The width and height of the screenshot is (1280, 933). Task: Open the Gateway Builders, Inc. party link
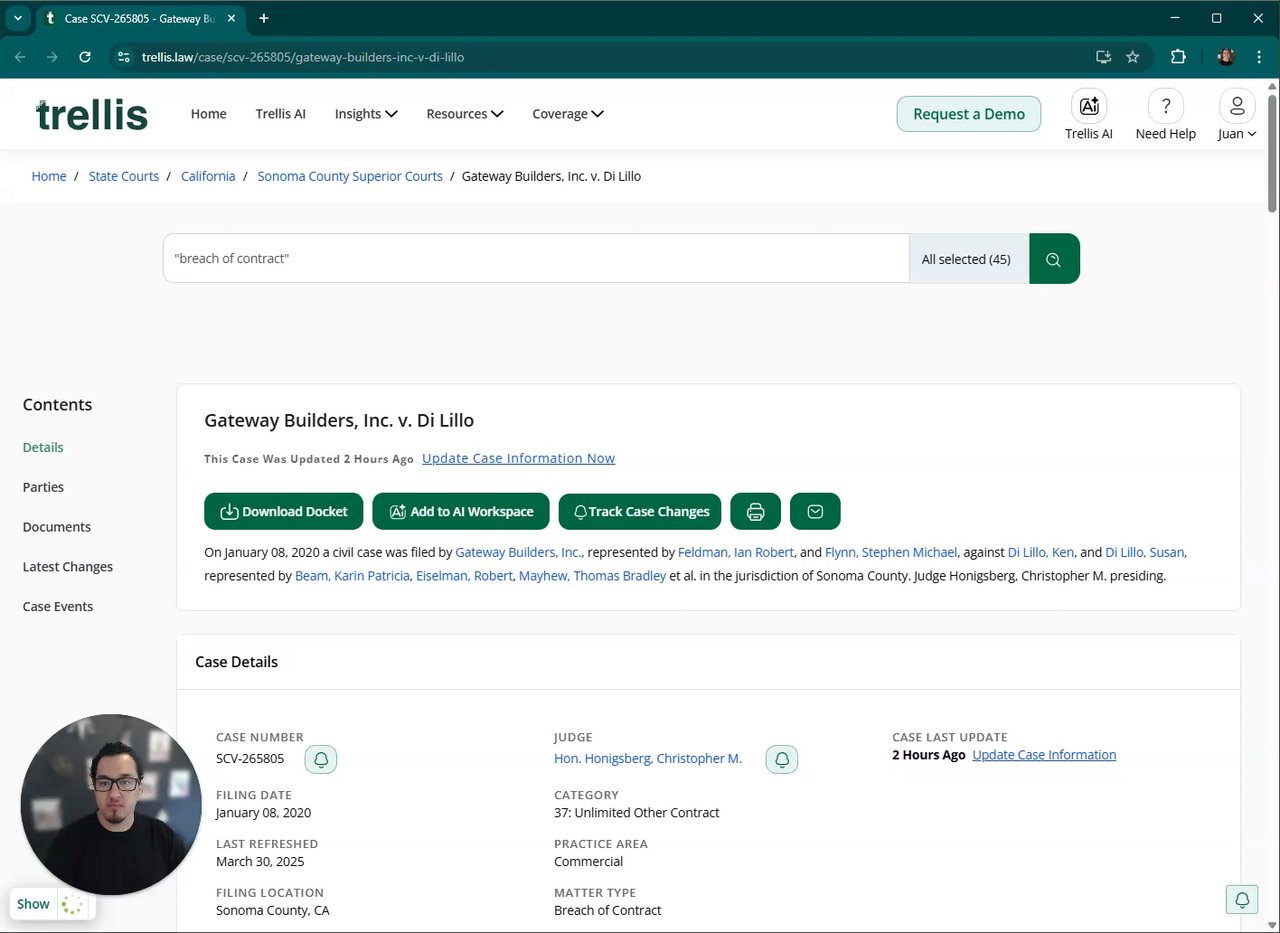point(518,552)
